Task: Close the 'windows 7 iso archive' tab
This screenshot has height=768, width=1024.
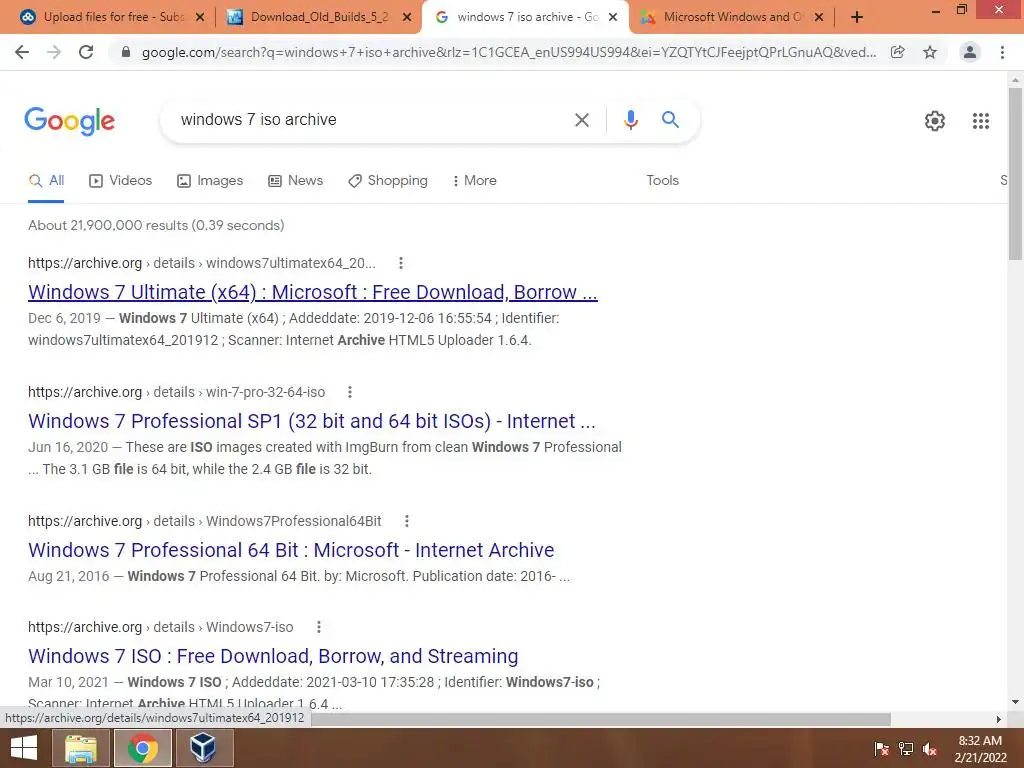Action: coord(613,17)
